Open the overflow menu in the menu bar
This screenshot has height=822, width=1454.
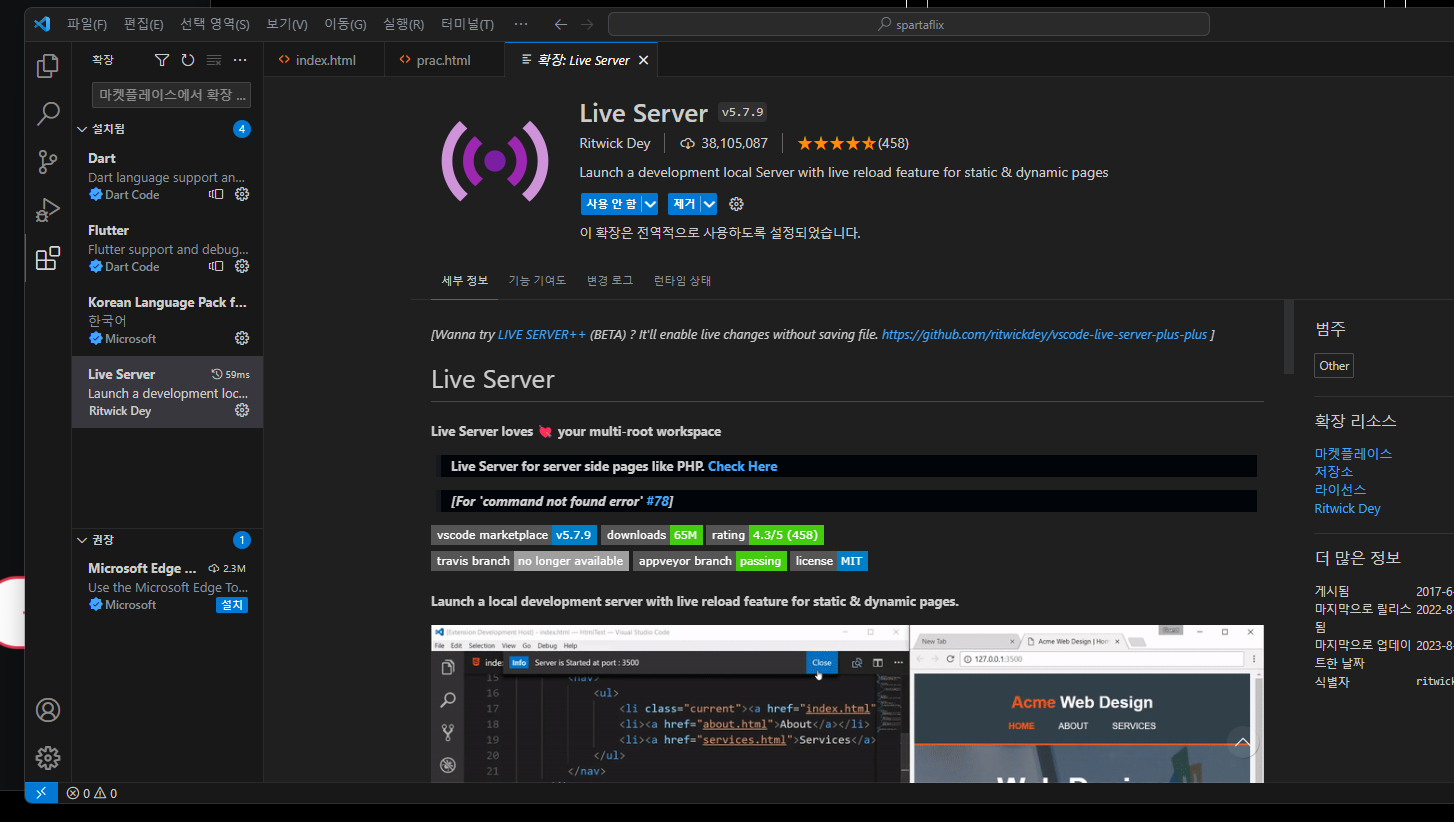point(521,24)
